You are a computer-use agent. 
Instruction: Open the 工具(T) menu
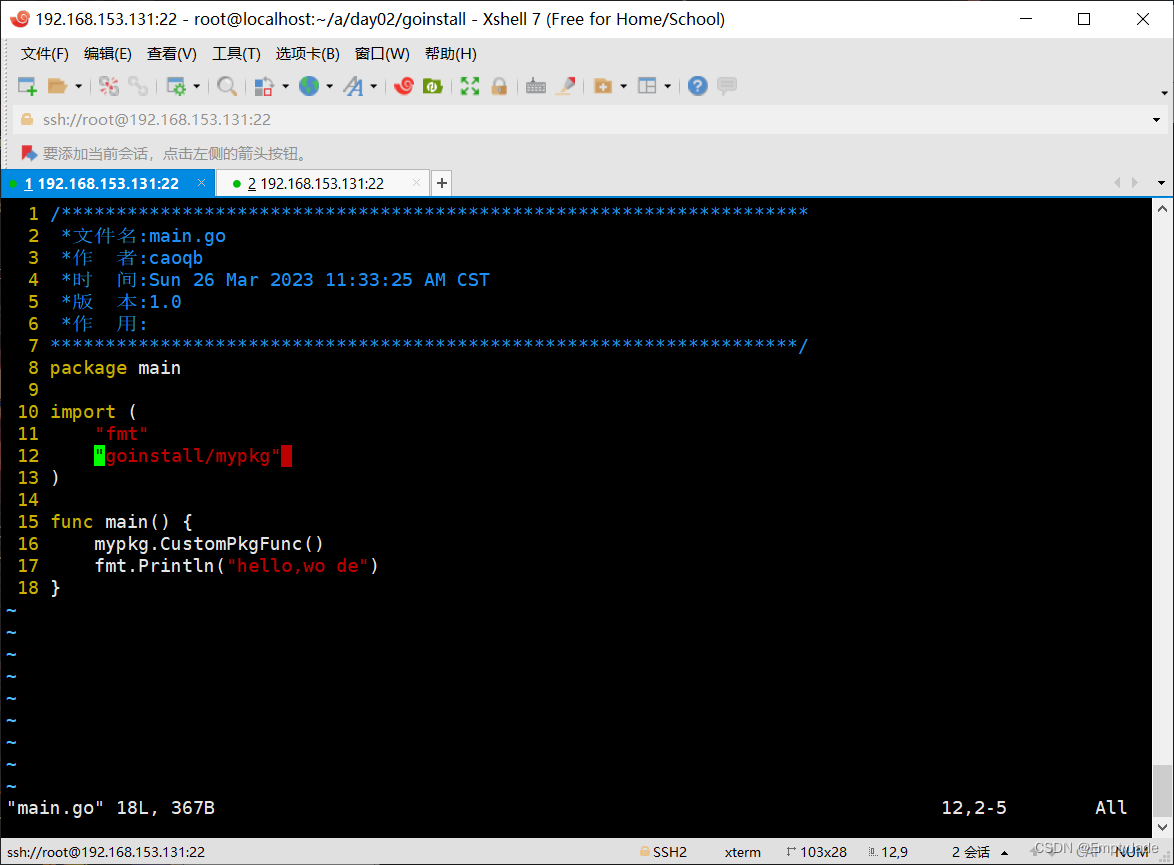coord(237,54)
